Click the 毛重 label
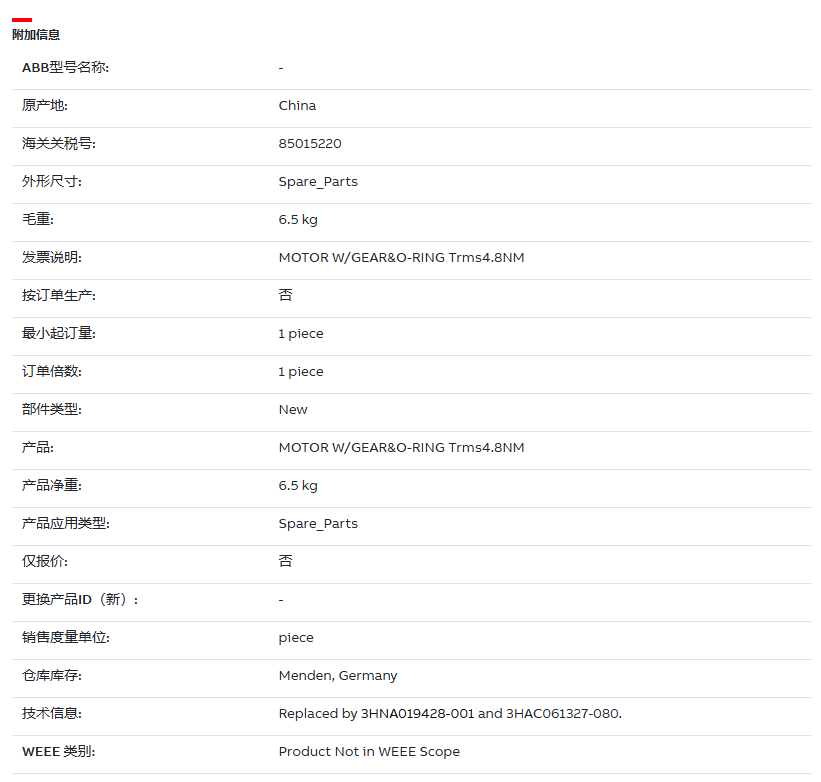The image size is (821, 782). coord(38,219)
